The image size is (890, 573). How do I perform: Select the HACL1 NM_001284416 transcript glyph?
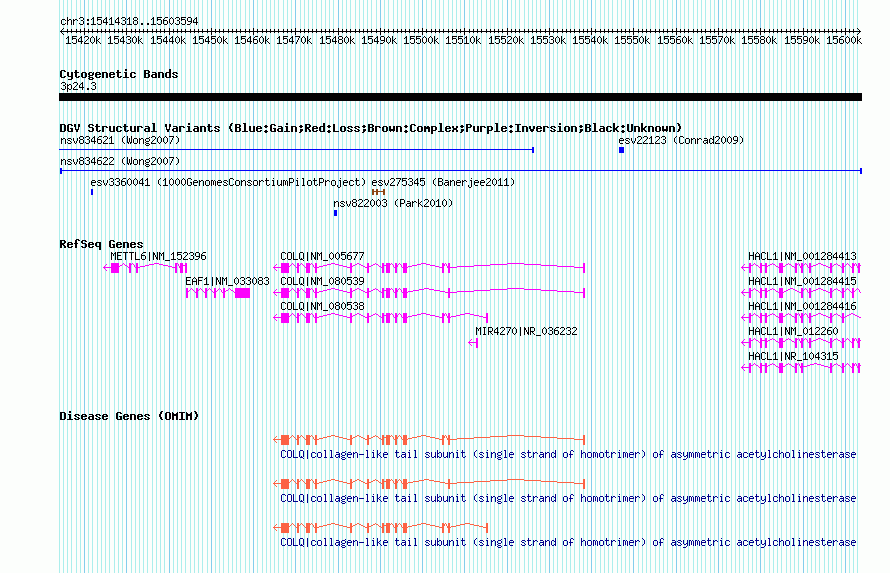click(x=801, y=318)
